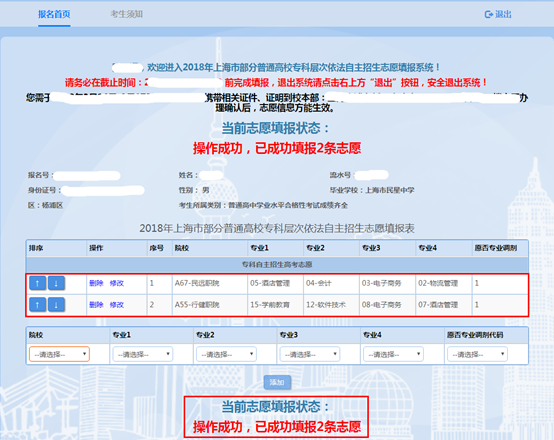Modify the second choice A55-行健职院
This screenshot has width=554, height=440.
117,305
